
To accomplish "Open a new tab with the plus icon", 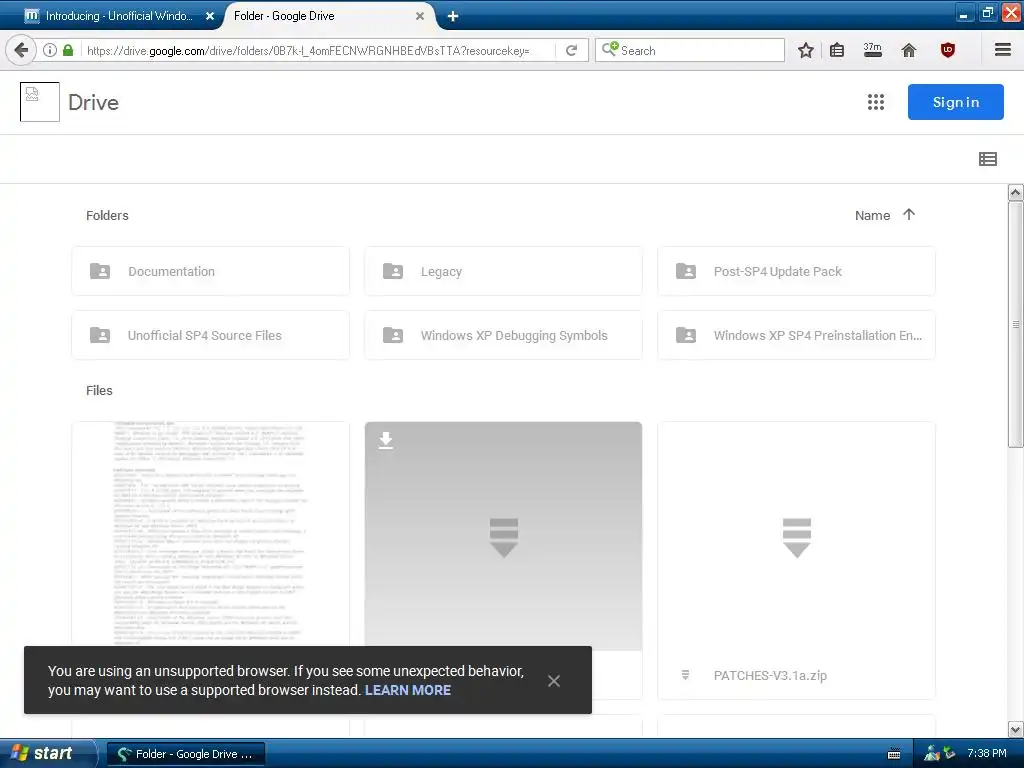I will pos(453,16).
